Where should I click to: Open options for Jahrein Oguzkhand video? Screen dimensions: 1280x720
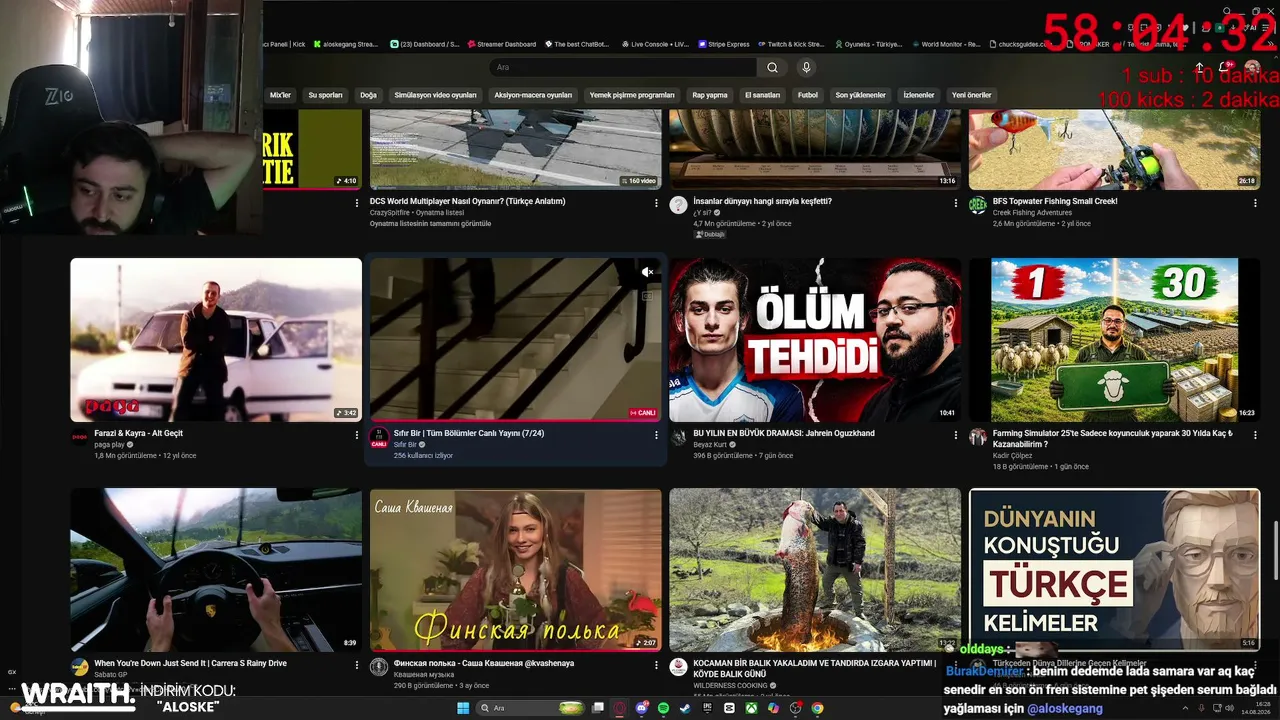[956, 435]
